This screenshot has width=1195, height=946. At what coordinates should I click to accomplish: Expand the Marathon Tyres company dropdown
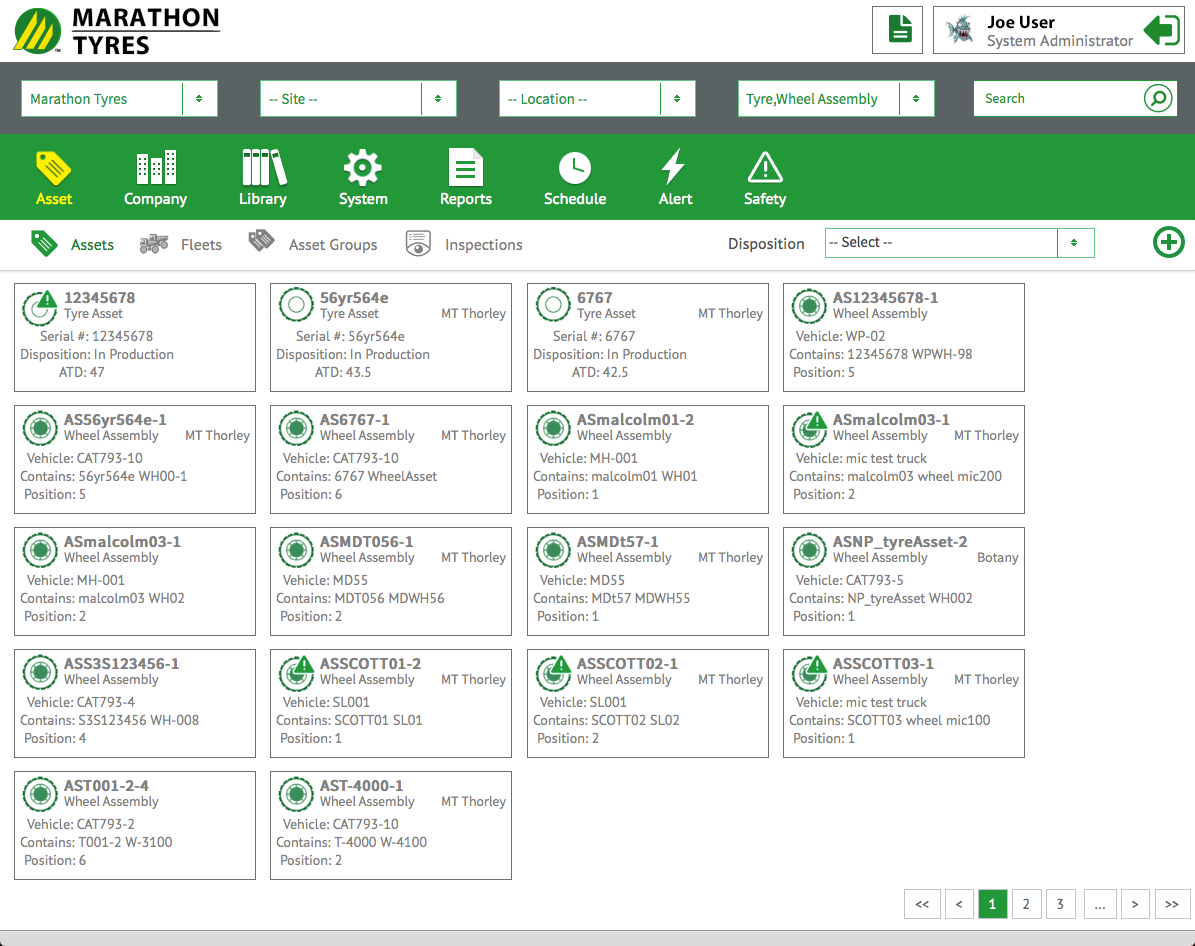pyautogui.click(x=119, y=99)
